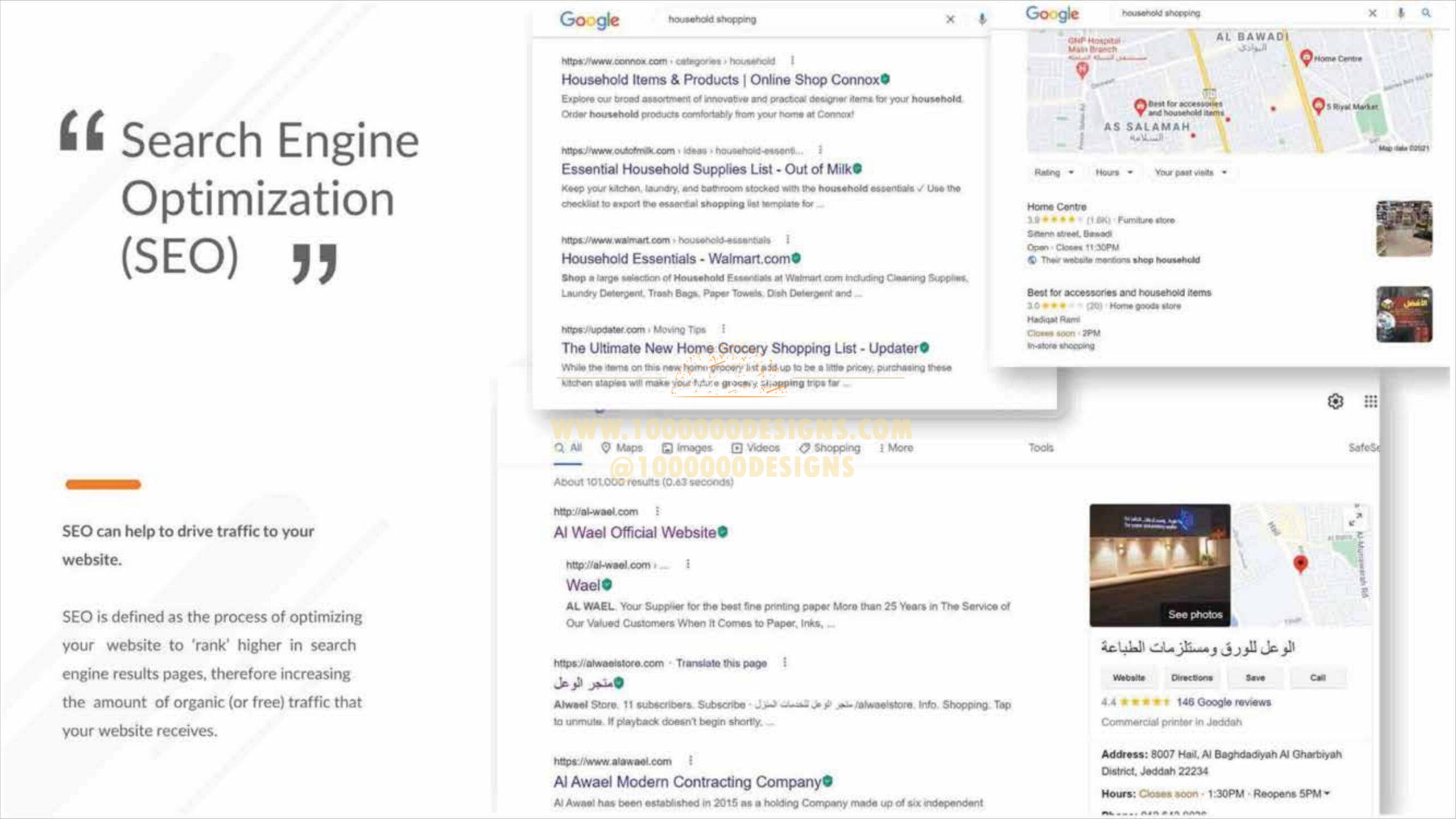This screenshot has width=1456, height=819.
Task: Switch to the Shopping tab
Action: pyautogui.click(x=830, y=448)
